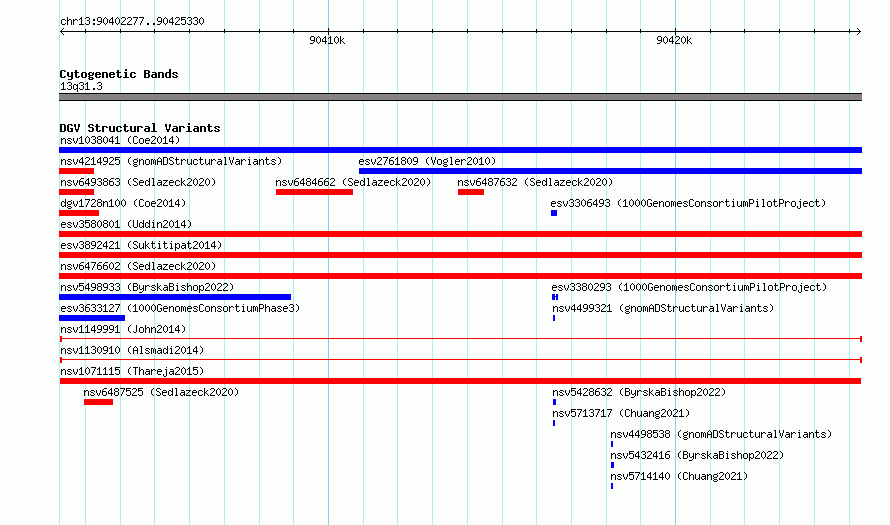Click the tiny blue nsv4498538 marker
The height and width of the screenshot is (525, 890).
pos(612,444)
